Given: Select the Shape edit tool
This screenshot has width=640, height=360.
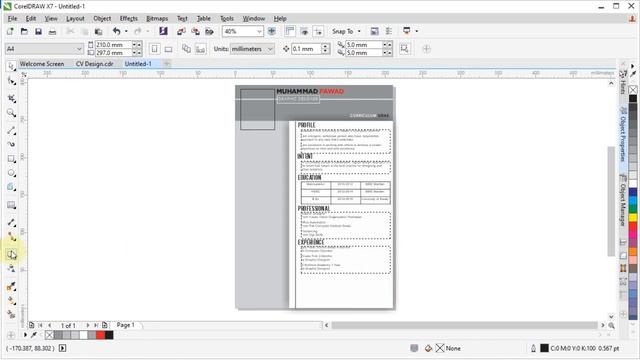Looking at the screenshot, I should pos(11,81).
